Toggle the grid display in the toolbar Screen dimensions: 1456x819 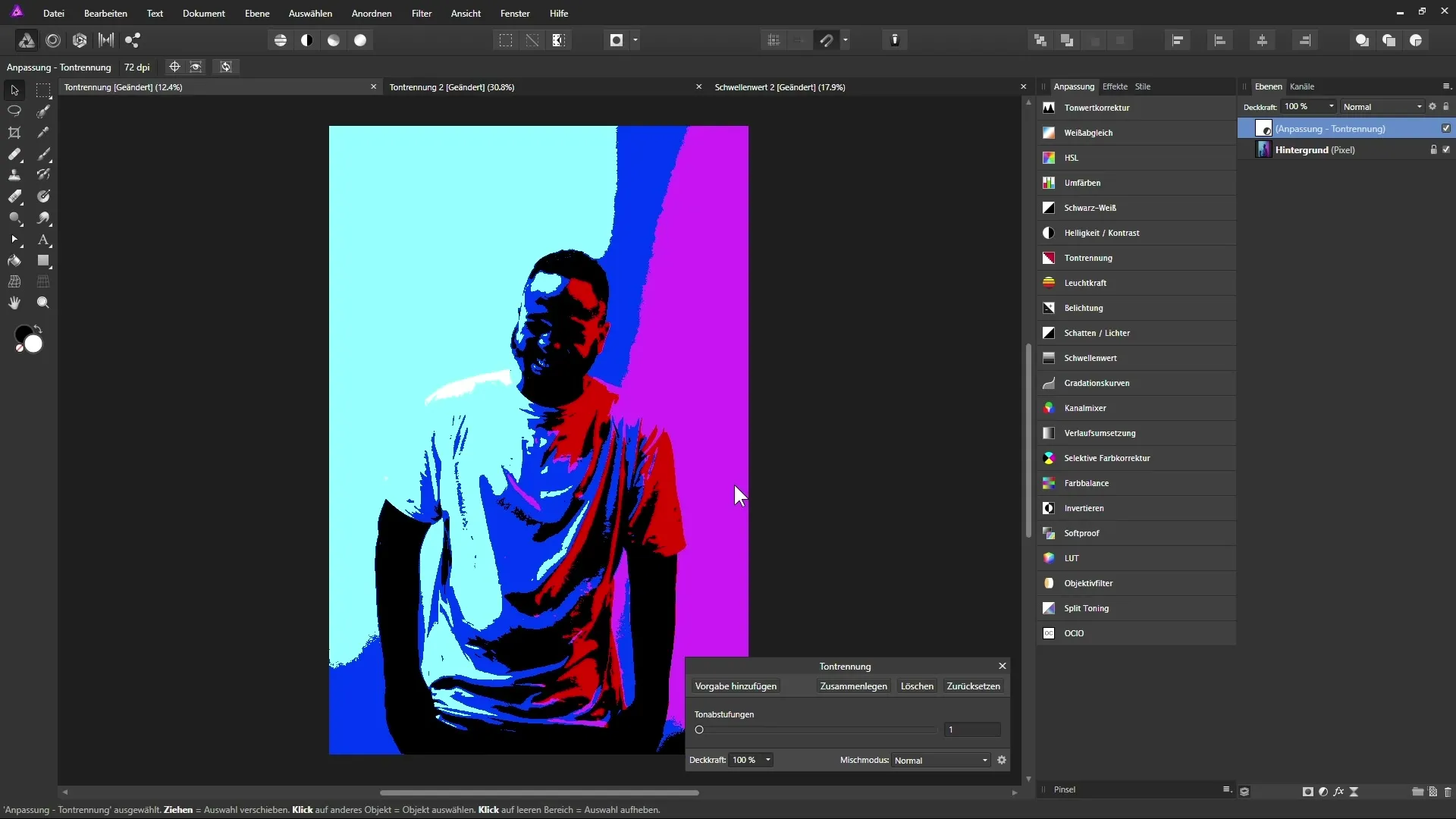[x=773, y=40]
